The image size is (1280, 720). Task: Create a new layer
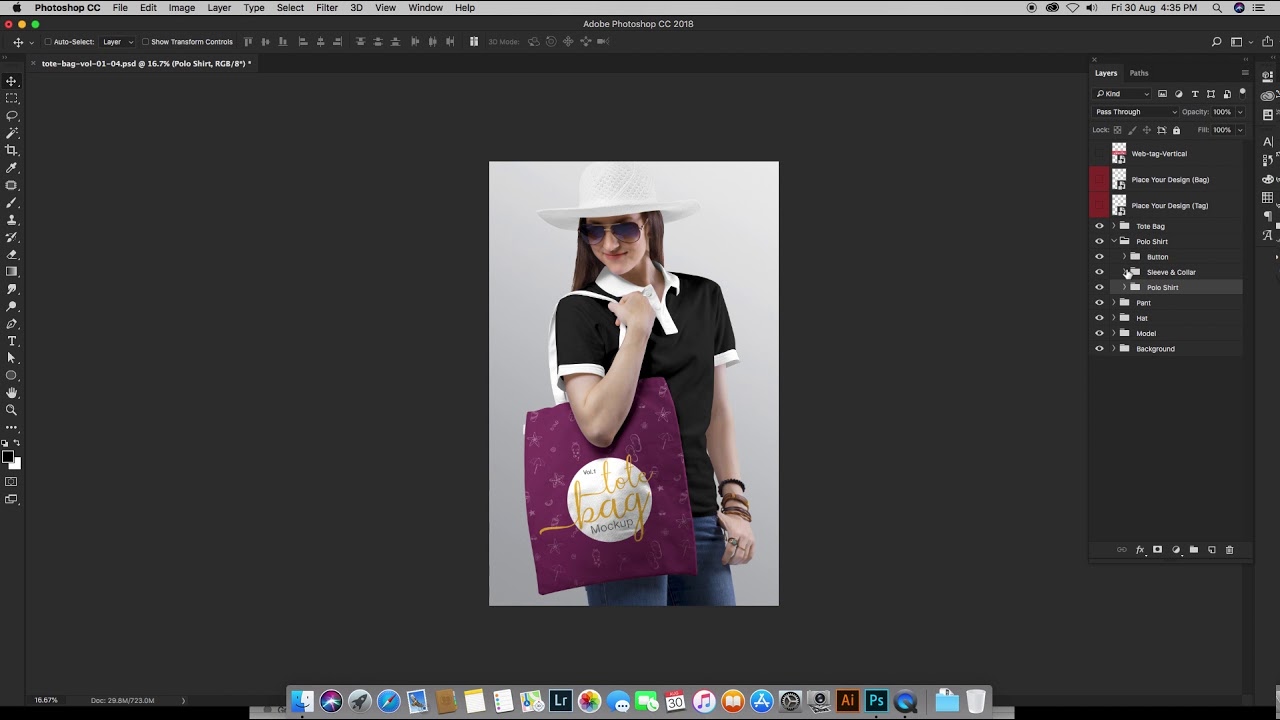[1212, 550]
